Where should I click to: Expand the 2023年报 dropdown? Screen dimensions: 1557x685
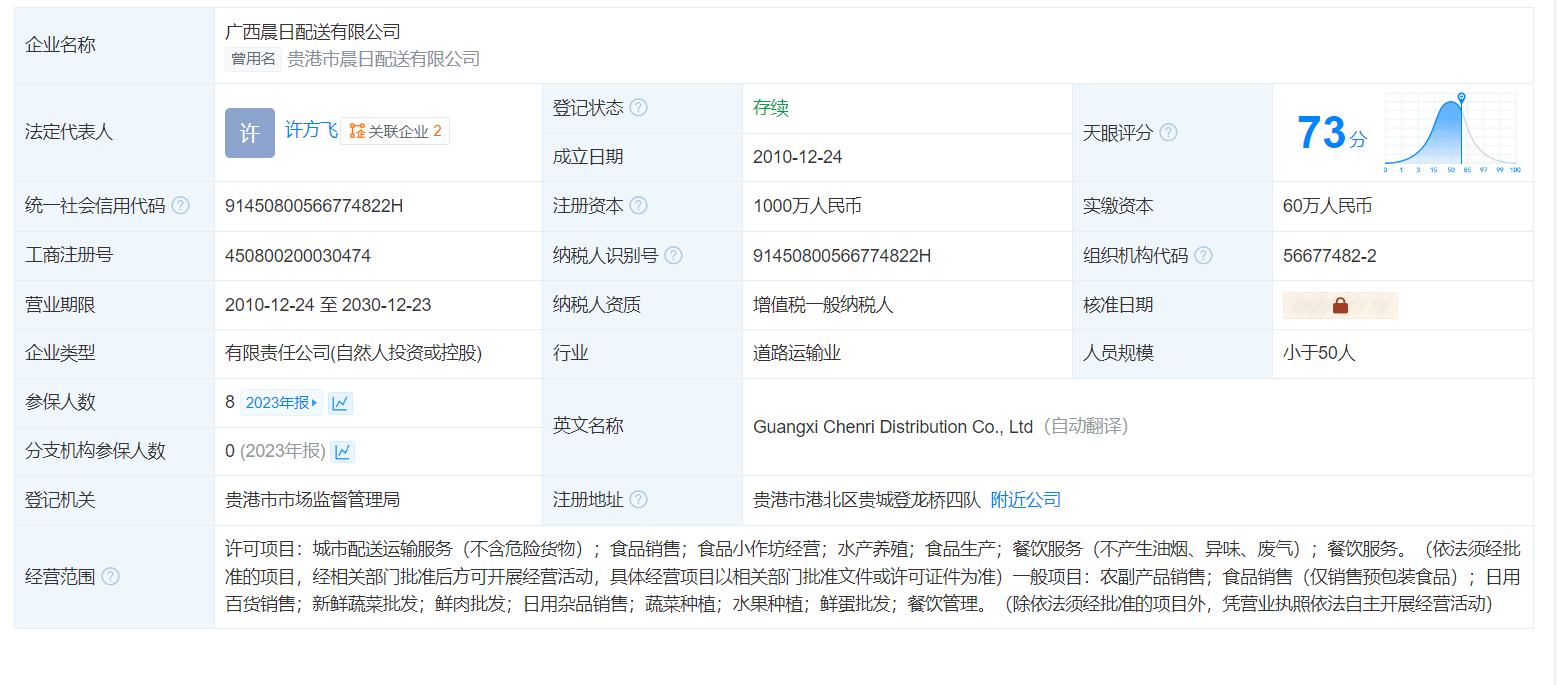(x=281, y=403)
